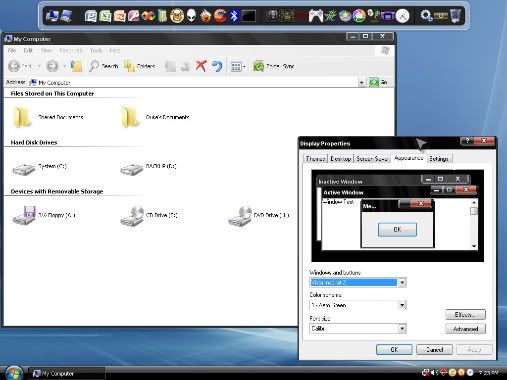
Task: Click Cancel in Display Properties
Action: pos(435,349)
